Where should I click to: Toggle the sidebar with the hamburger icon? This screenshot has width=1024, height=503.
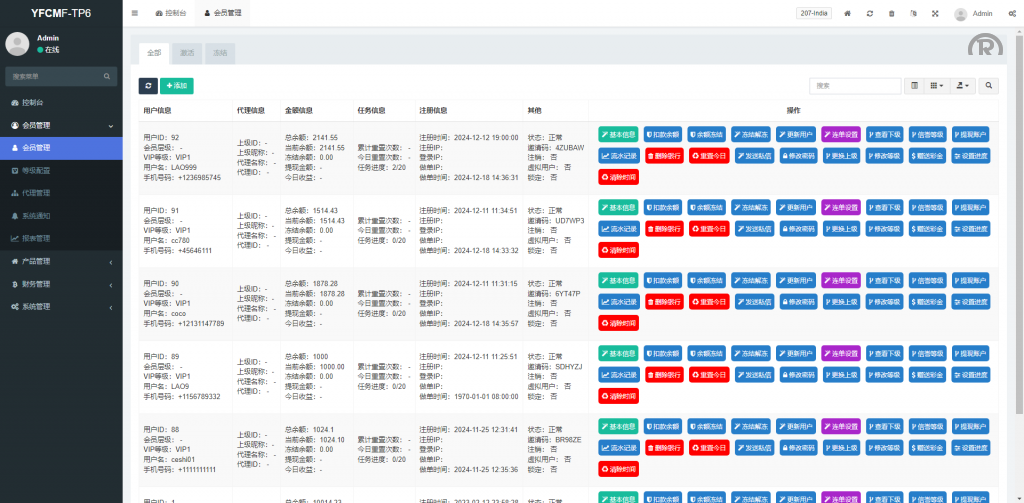pyautogui.click(x=135, y=14)
